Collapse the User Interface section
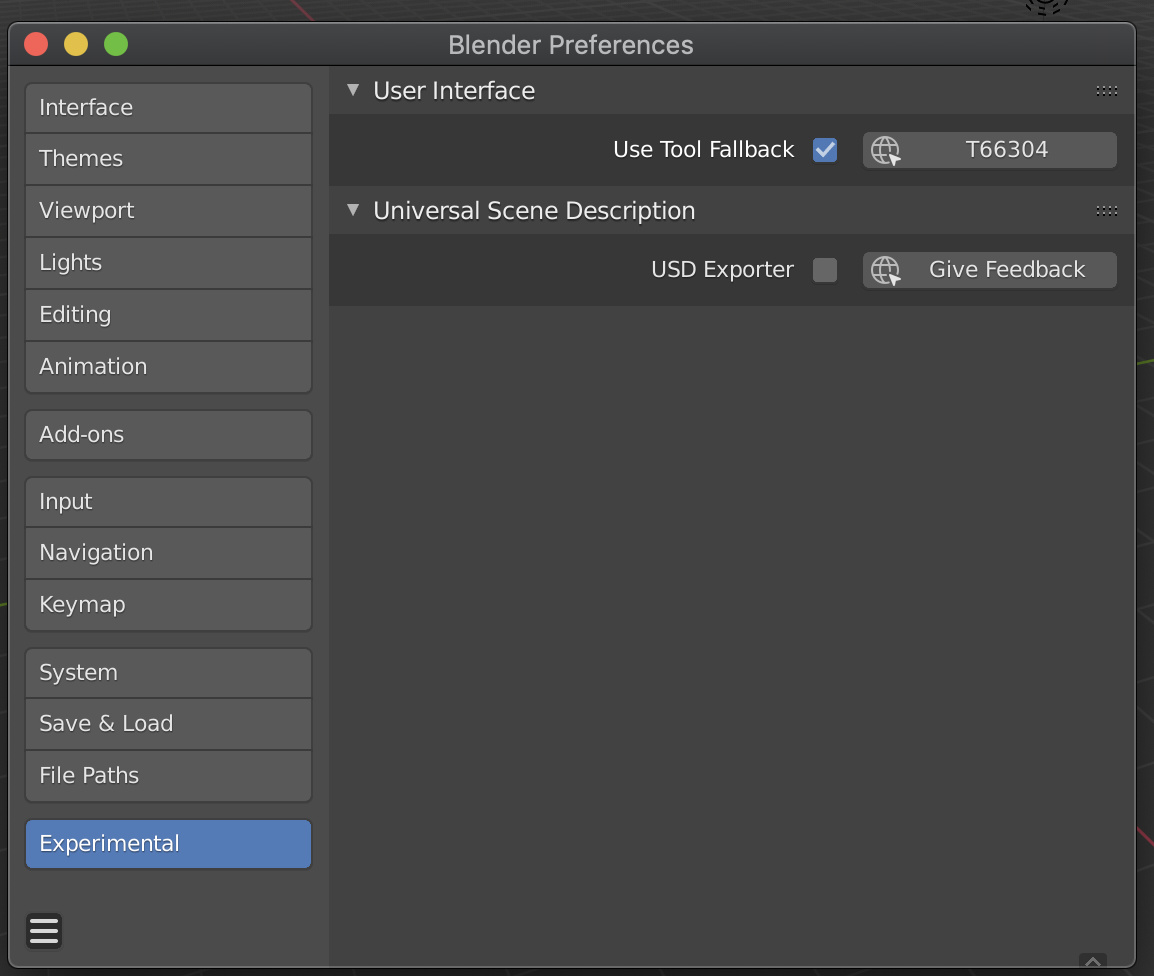The height and width of the screenshot is (976, 1154). click(352, 90)
